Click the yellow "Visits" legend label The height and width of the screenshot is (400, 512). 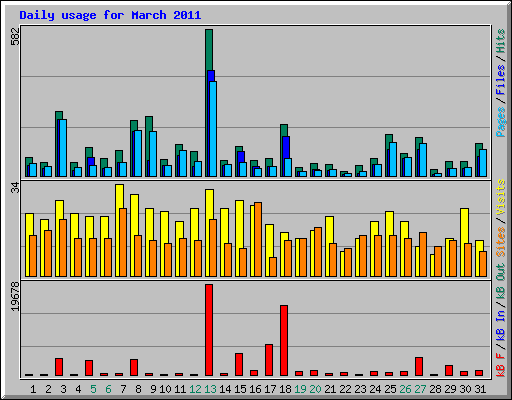500,197
